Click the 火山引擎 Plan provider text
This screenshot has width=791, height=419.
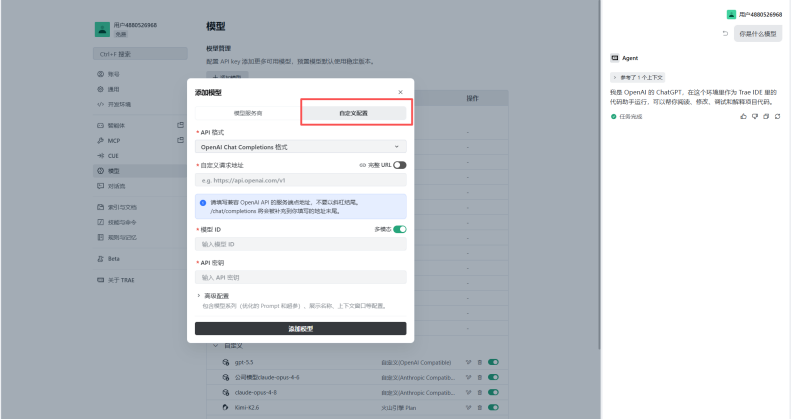click(x=399, y=407)
